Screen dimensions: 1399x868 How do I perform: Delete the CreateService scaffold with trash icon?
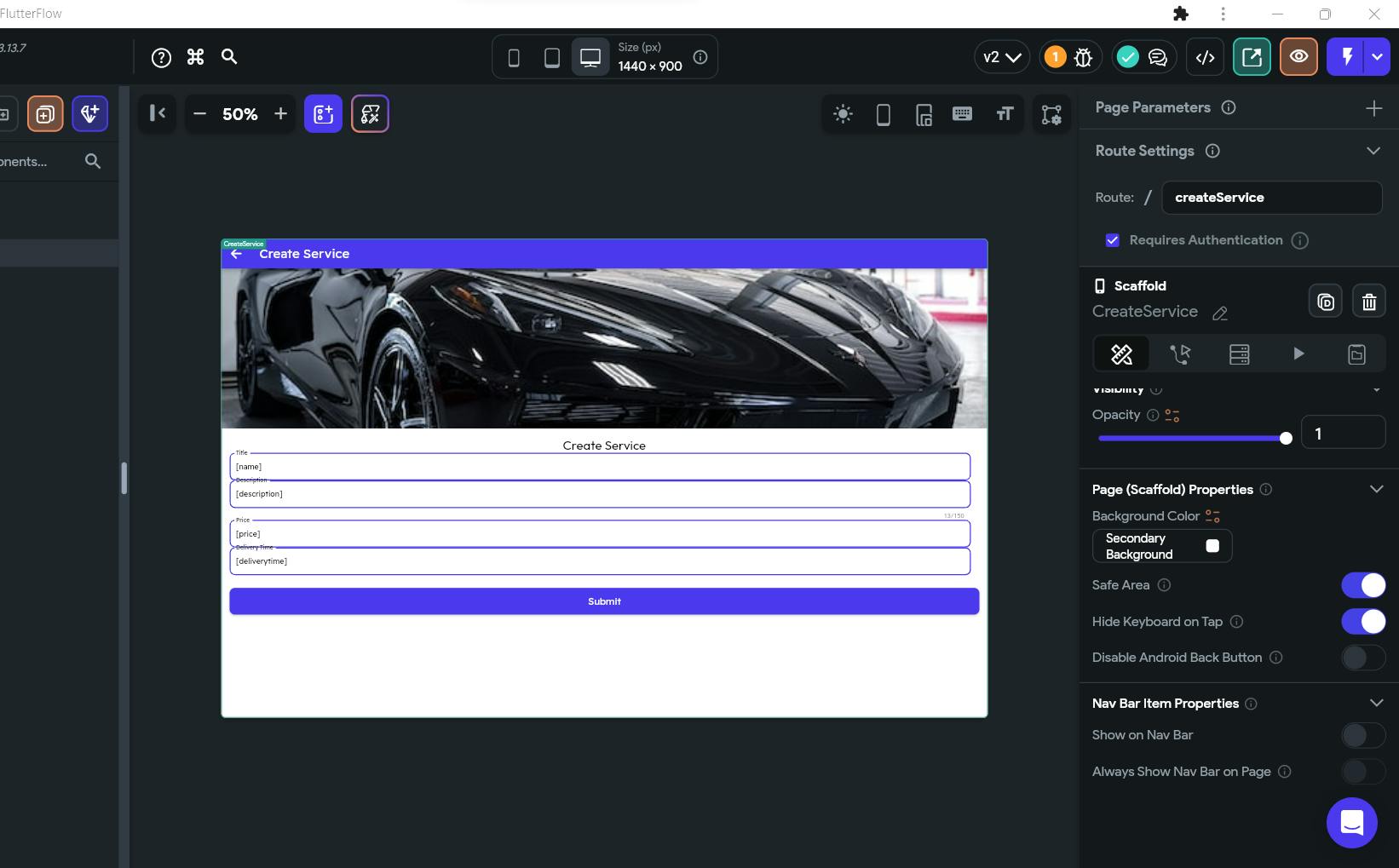point(1368,302)
